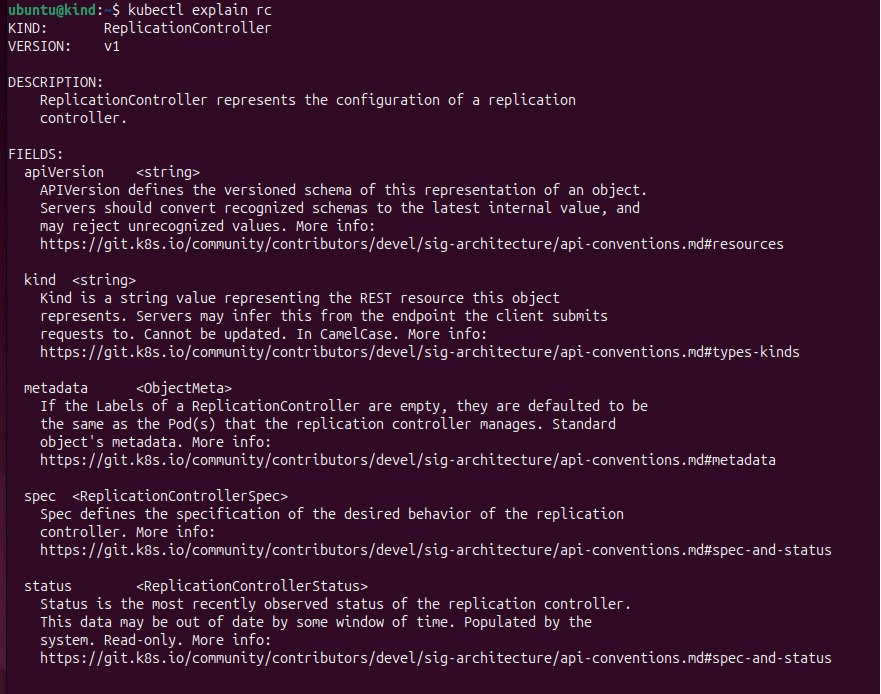Image resolution: width=881 pixels, height=694 pixels.
Task: Click the v1 value on the VERSION line
Action: pos(112,46)
